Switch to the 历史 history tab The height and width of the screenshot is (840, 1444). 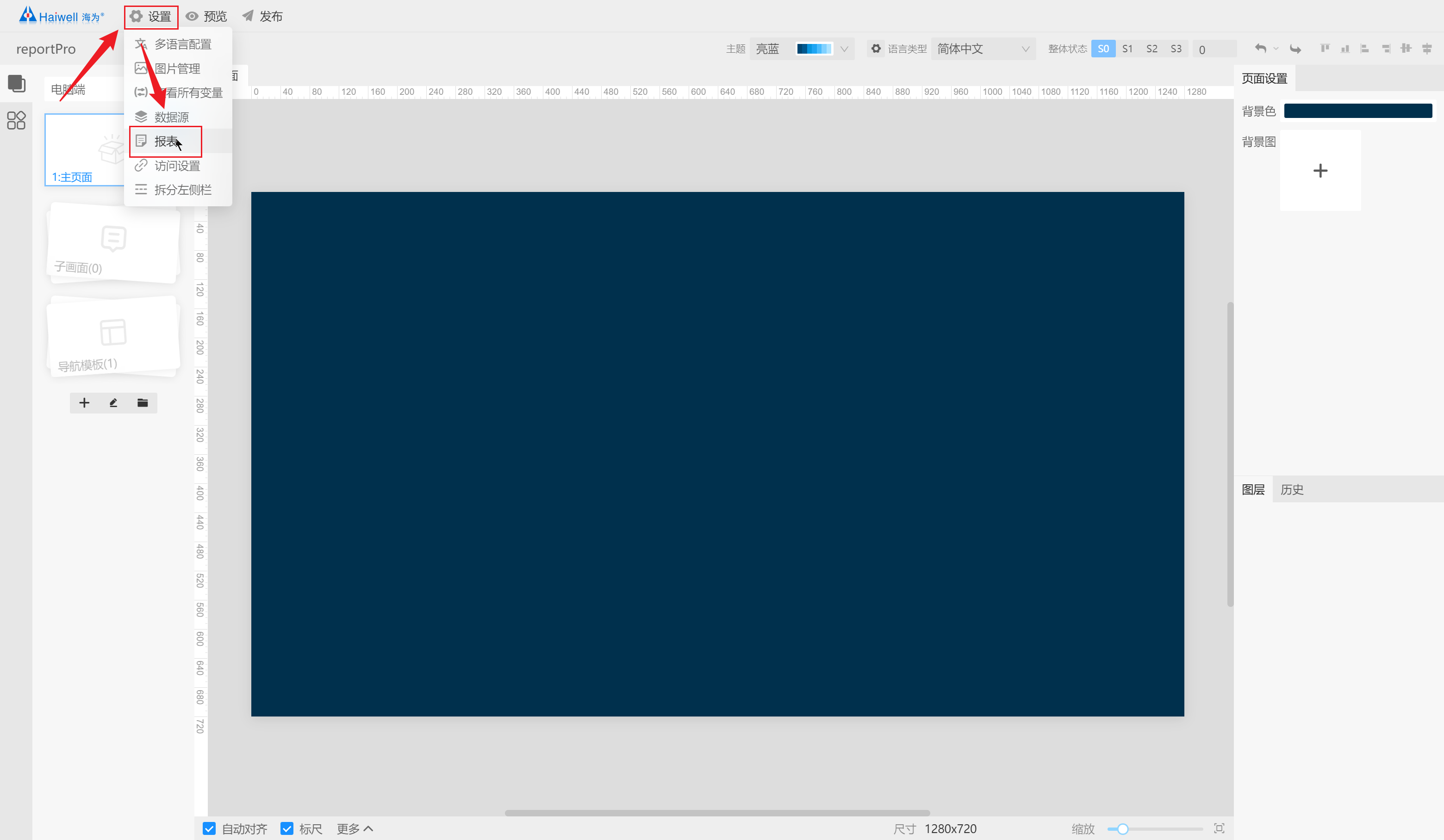click(1292, 489)
